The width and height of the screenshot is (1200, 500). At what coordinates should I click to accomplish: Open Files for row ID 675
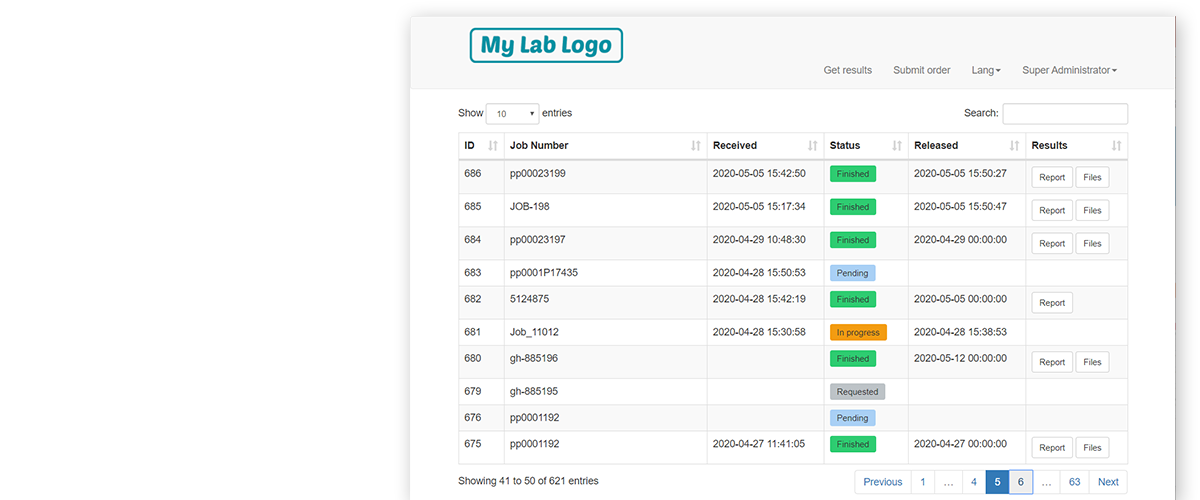[1092, 448]
